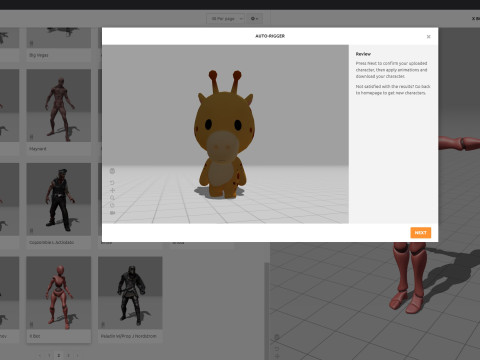Screen dimensions: 480x360
Task: Click the 'Maynard' name label
Action: (38, 149)
